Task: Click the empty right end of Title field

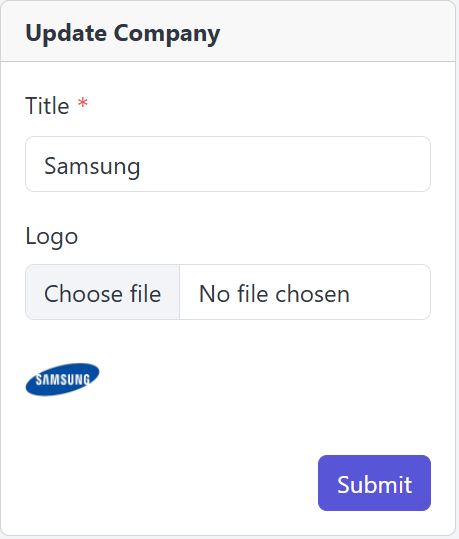Action: tap(378, 164)
